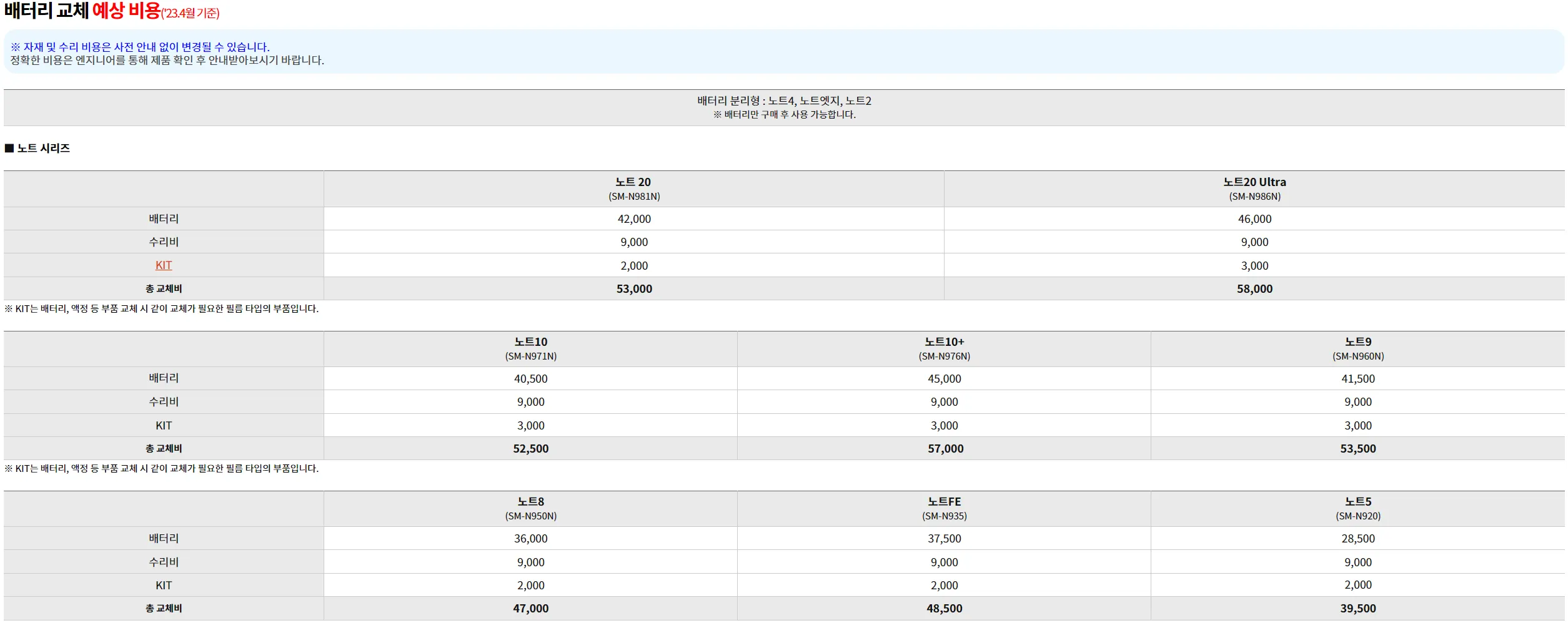Select the 노트10+ (SM-N976N) header

(945, 348)
